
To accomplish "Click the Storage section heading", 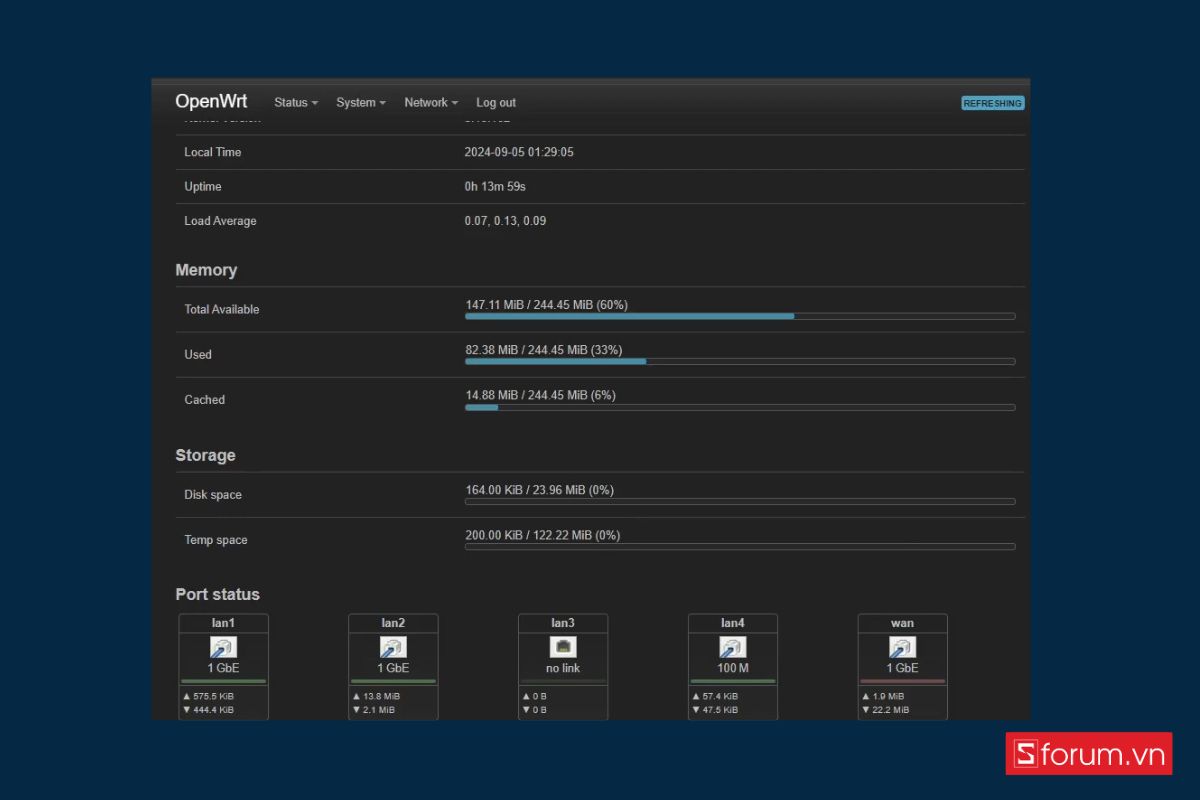I will coord(206,455).
